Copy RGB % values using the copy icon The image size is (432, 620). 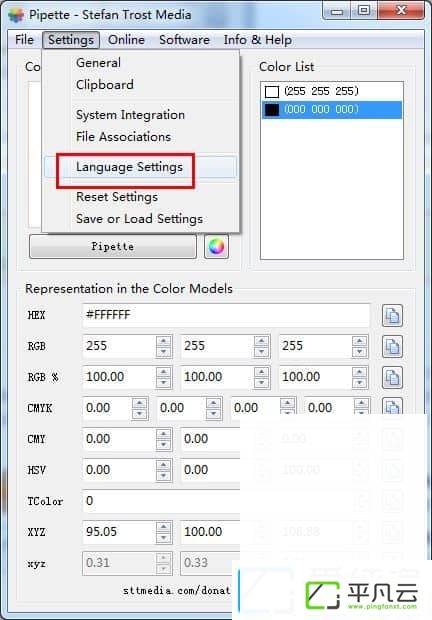(x=392, y=378)
